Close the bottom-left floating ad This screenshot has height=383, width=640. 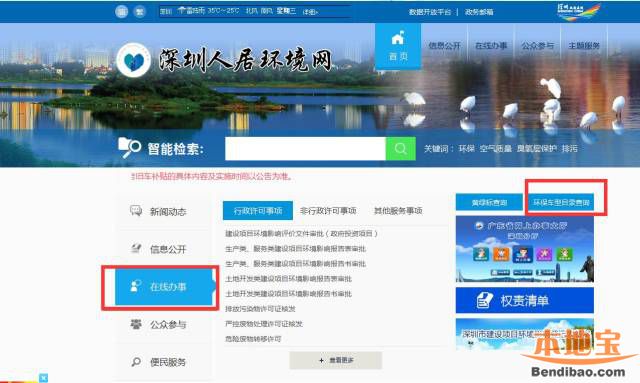click(x=44, y=378)
